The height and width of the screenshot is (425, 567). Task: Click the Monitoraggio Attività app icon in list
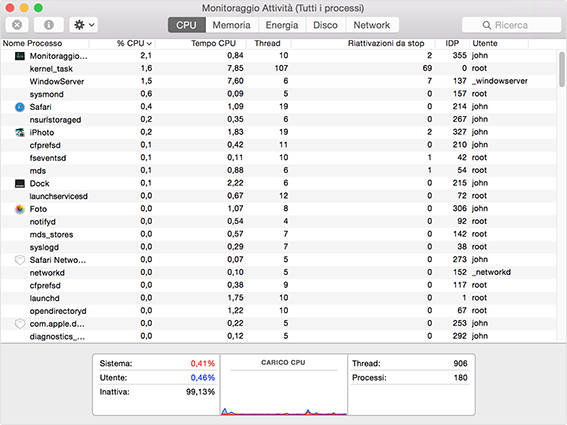(x=20, y=56)
